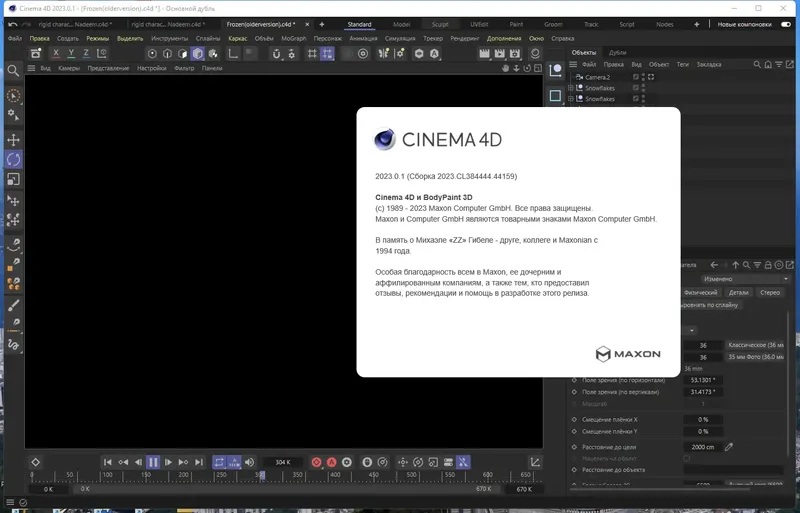Expand first Snowflakes object tree
The height and width of the screenshot is (513, 800).
[x=571, y=88]
